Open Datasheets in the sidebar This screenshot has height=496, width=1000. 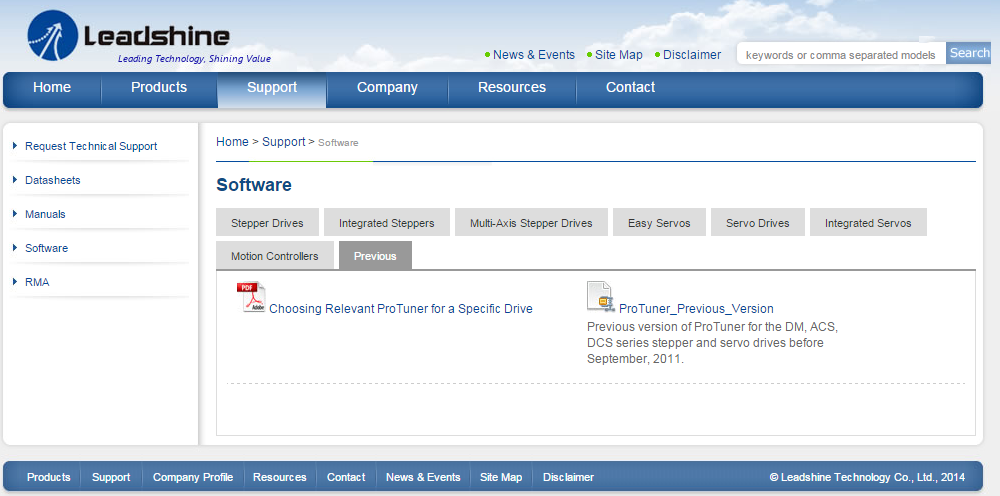pyautogui.click(x=53, y=180)
